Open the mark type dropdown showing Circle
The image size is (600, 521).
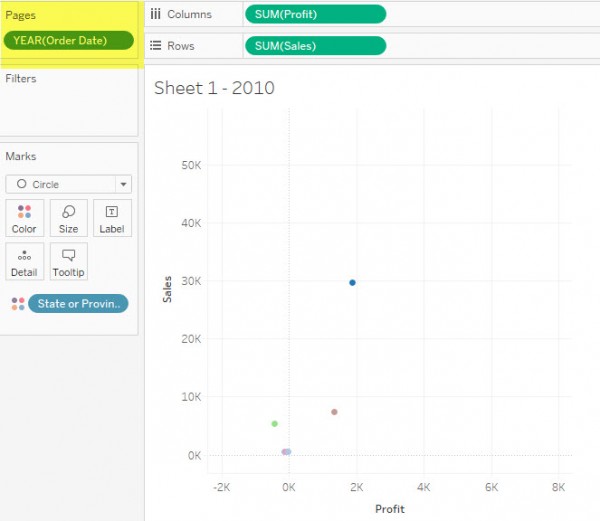[68, 184]
